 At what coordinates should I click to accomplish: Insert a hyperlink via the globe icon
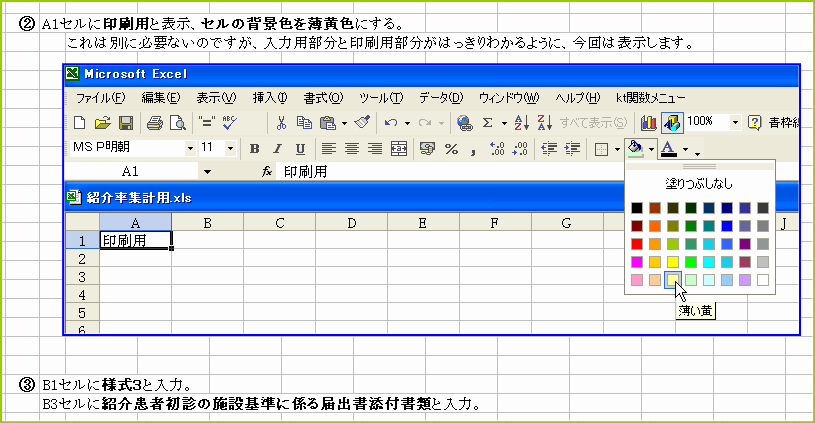[x=464, y=123]
